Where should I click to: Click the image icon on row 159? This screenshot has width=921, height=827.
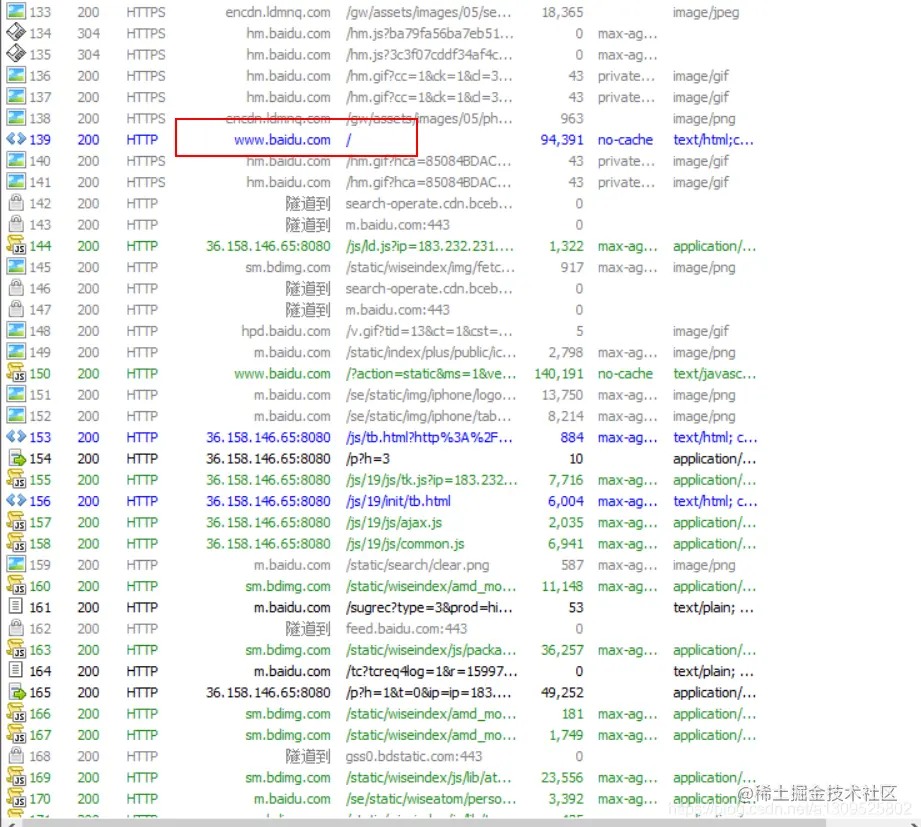pyautogui.click(x=16, y=564)
